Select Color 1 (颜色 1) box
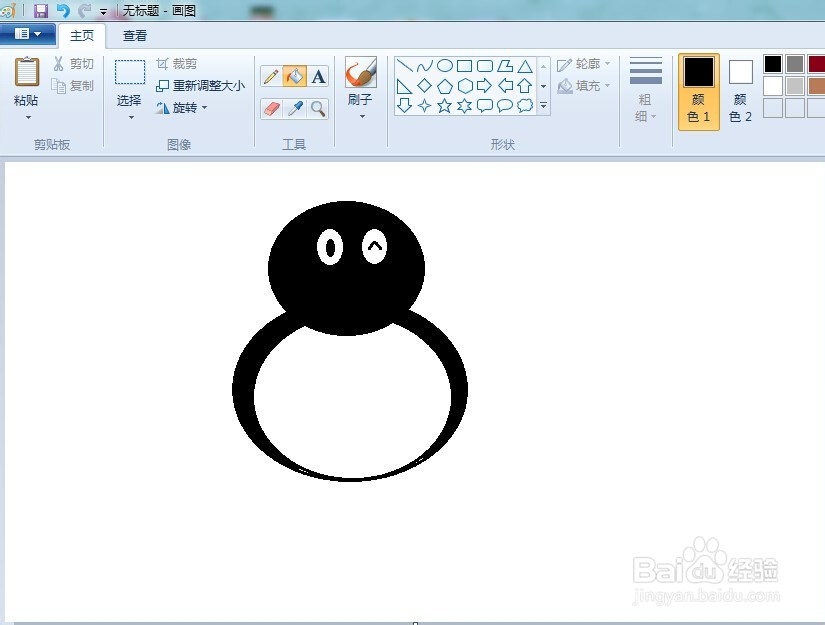825x625 pixels. (699, 92)
